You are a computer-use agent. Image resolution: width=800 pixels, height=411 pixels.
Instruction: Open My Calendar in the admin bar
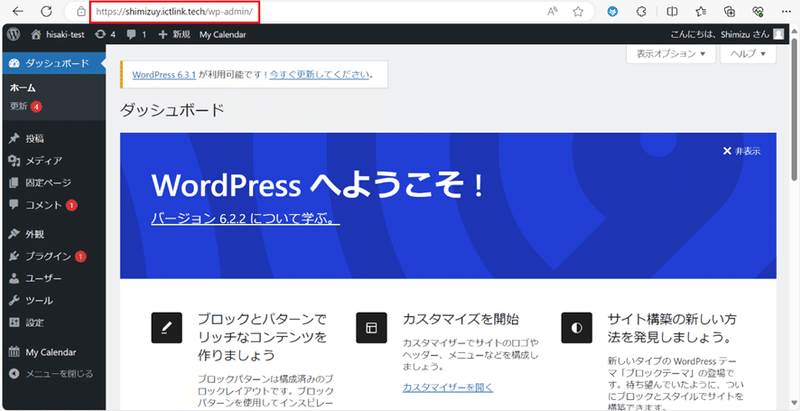(222, 34)
